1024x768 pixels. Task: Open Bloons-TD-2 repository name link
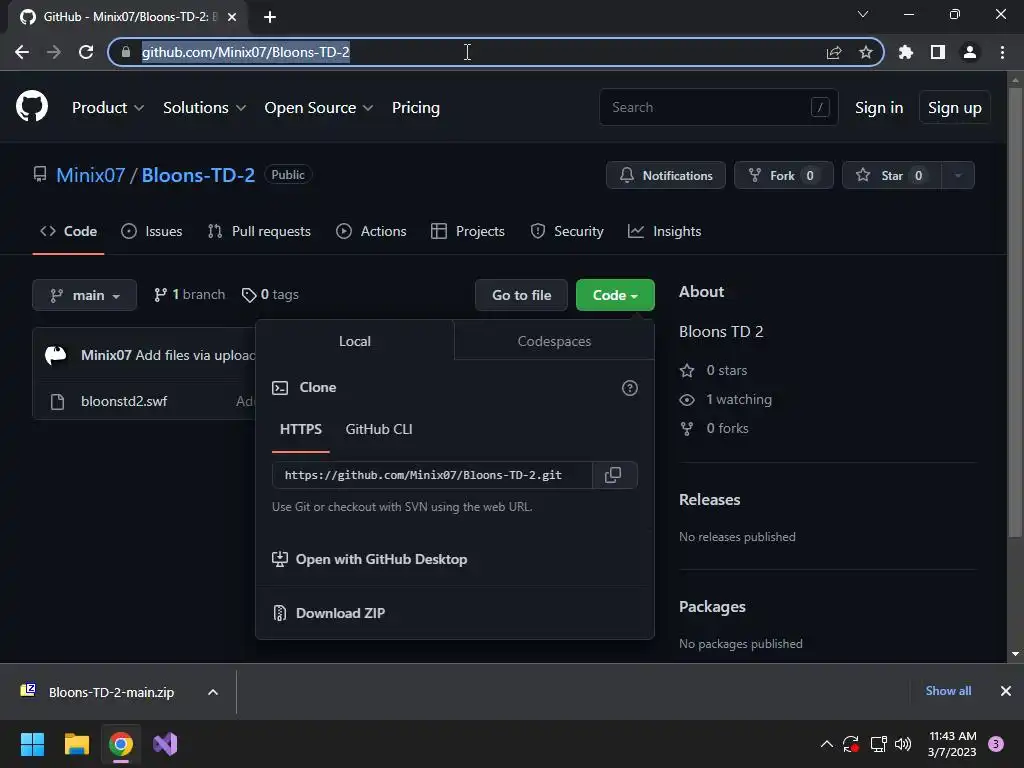click(x=198, y=175)
